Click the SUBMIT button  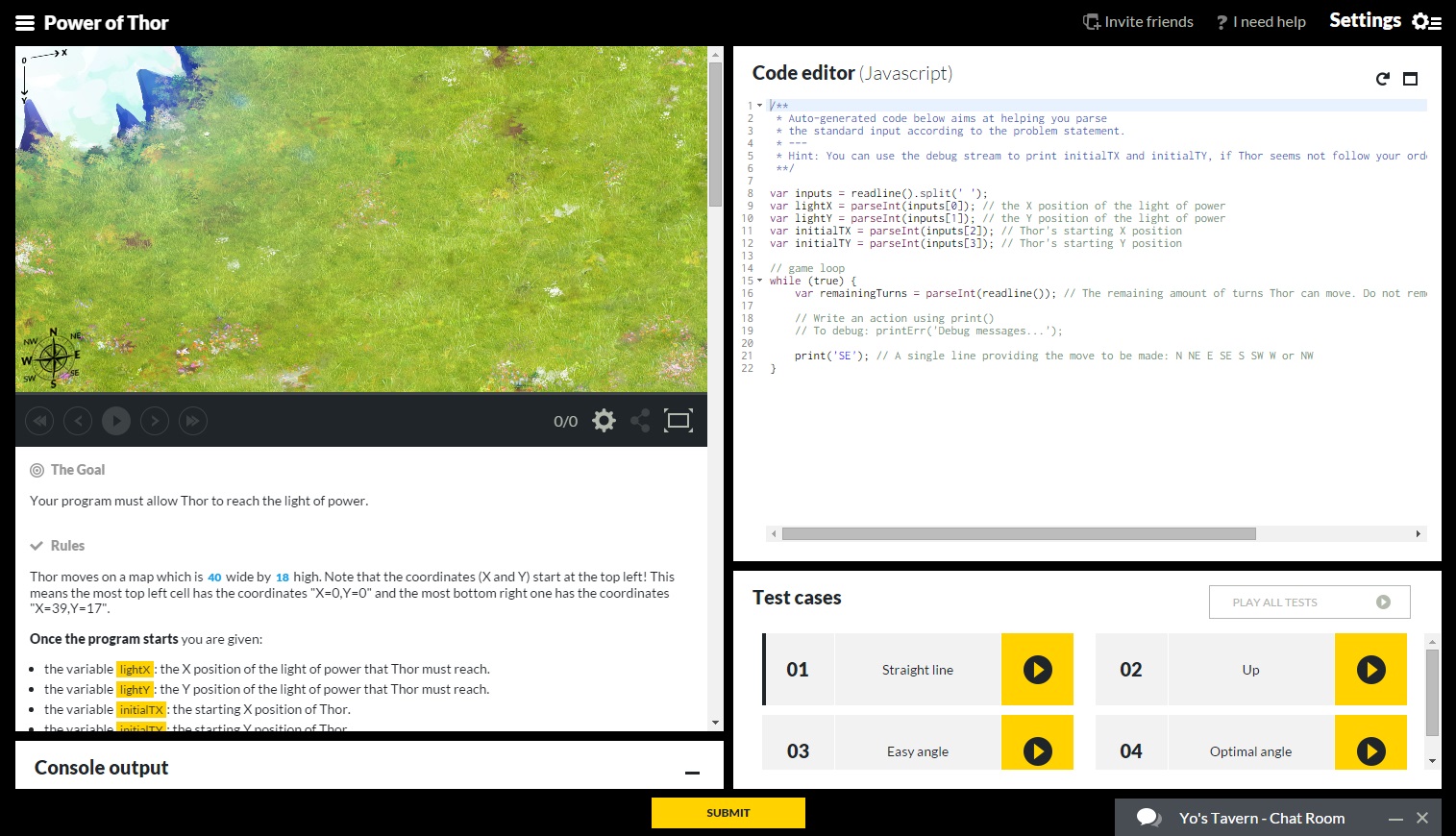pos(728,813)
